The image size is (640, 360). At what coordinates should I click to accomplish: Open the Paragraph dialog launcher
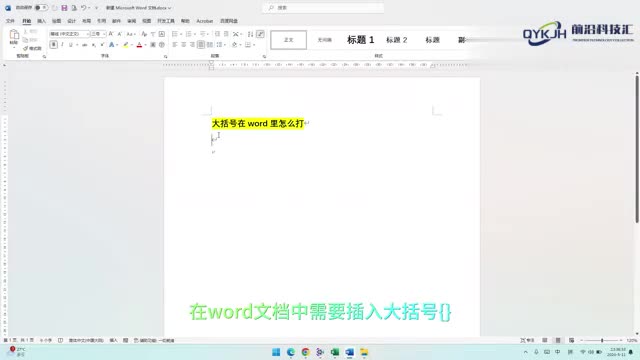click(264, 57)
